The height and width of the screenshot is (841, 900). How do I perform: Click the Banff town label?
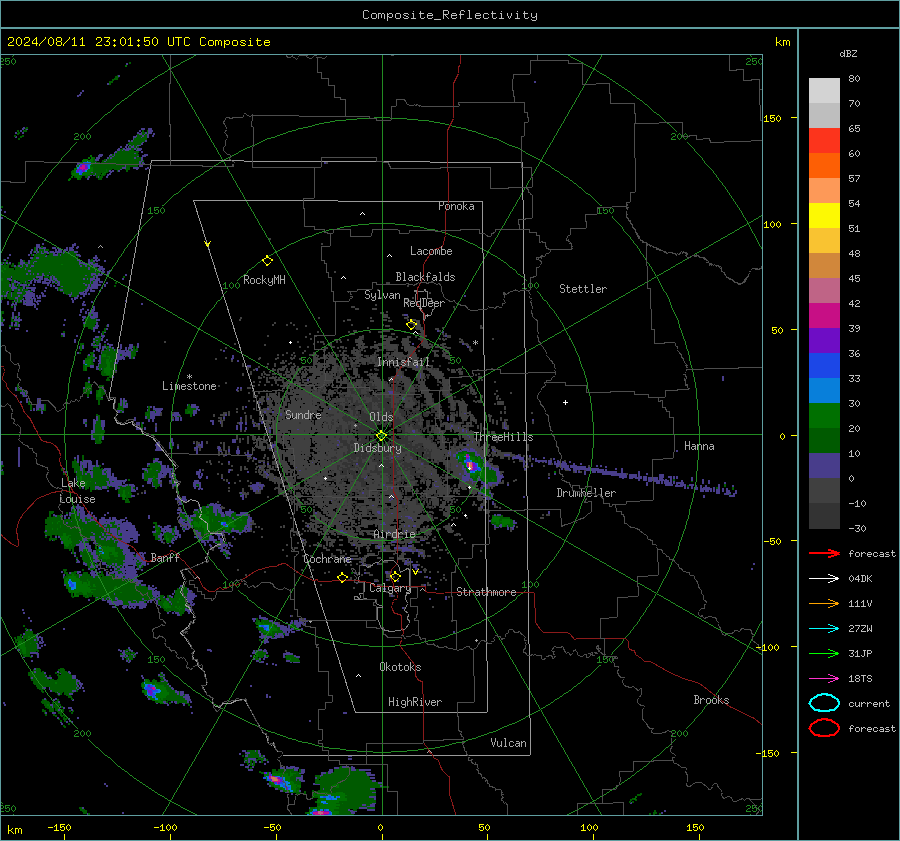165,558
